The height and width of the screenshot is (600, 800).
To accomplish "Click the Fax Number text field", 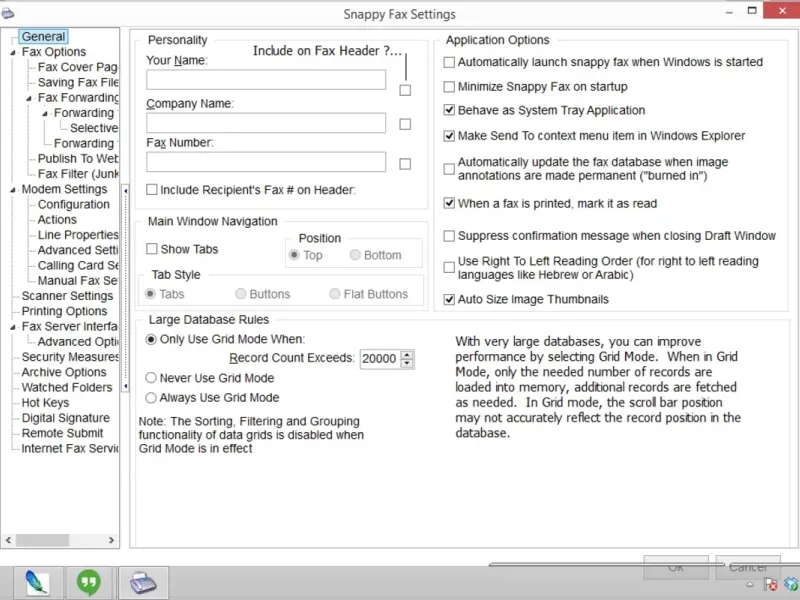I will pos(266,162).
